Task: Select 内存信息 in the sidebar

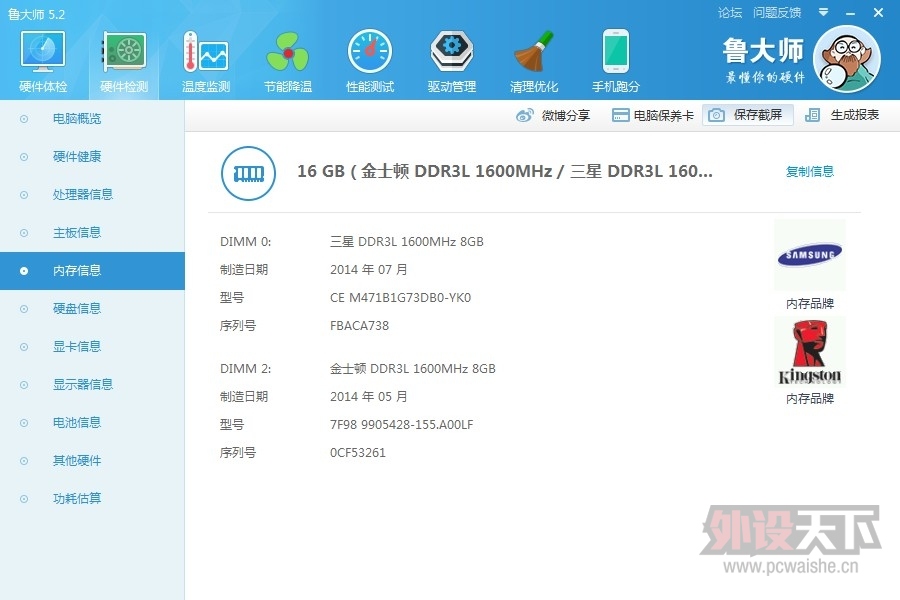Action: [92, 270]
